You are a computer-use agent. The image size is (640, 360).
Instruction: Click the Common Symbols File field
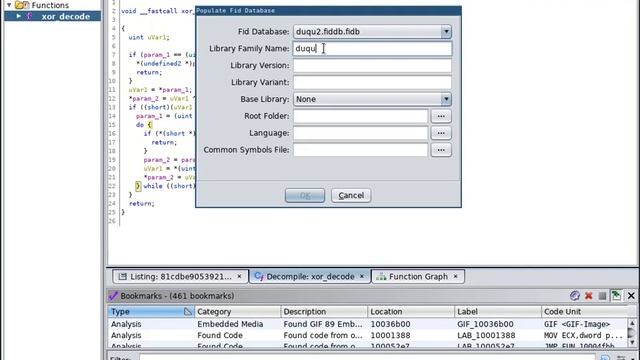point(360,150)
